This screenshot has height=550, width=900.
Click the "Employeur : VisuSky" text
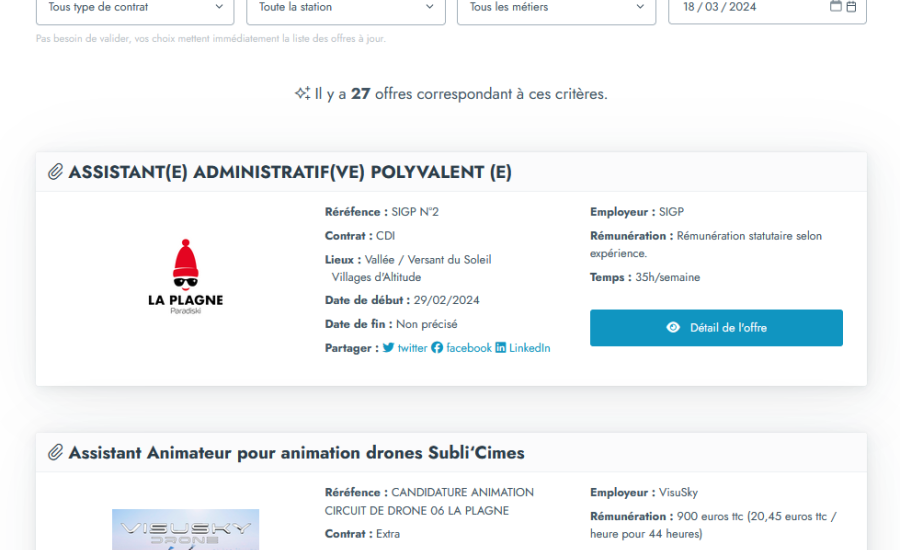[644, 493]
